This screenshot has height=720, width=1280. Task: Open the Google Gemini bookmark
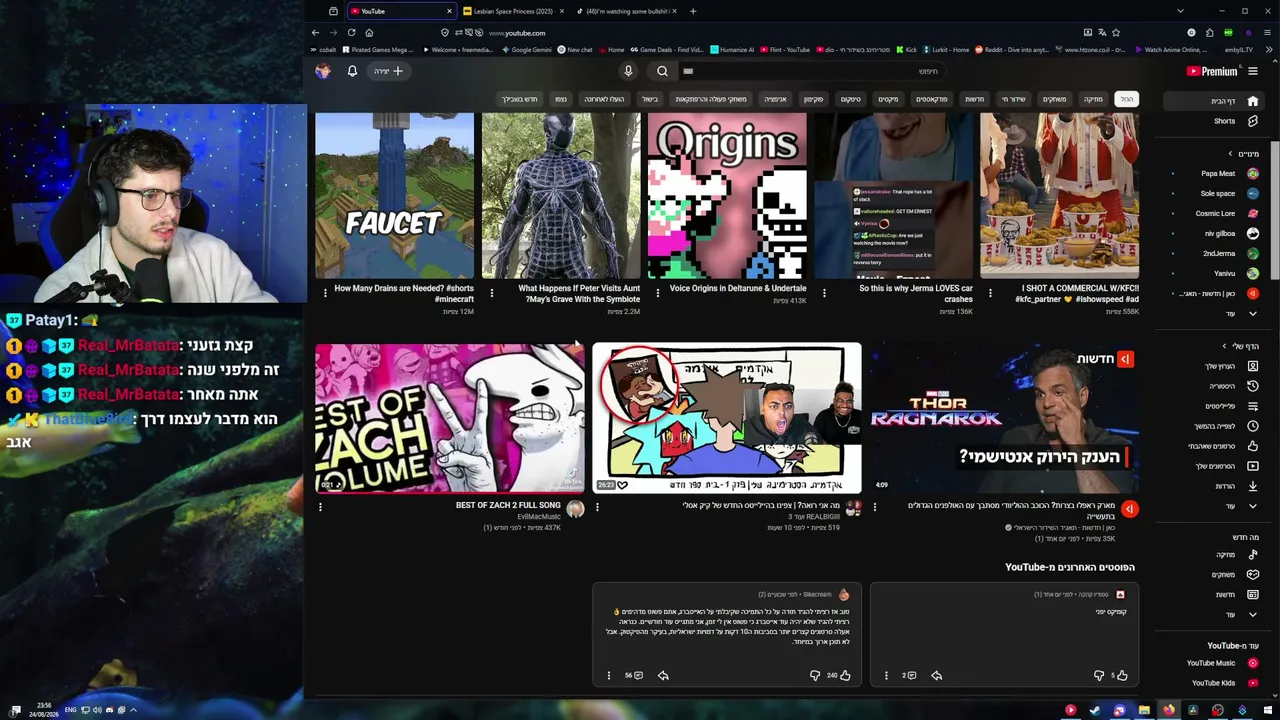coord(525,49)
